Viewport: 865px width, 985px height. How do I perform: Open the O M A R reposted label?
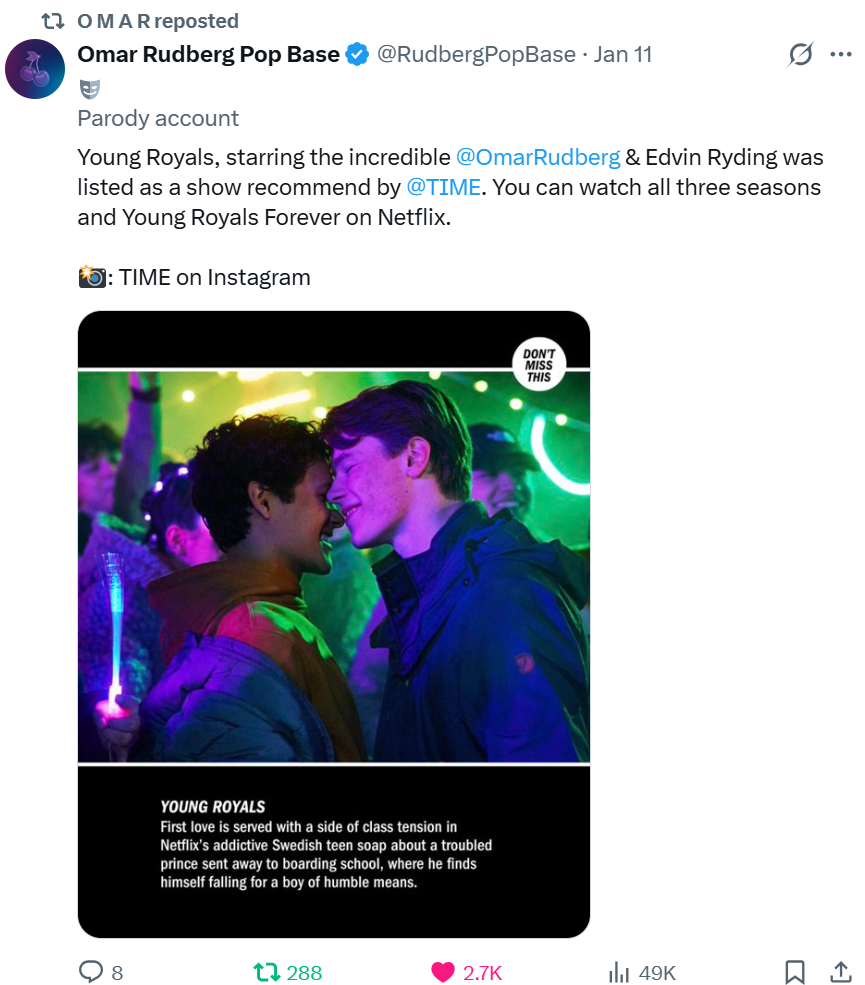coord(157,21)
